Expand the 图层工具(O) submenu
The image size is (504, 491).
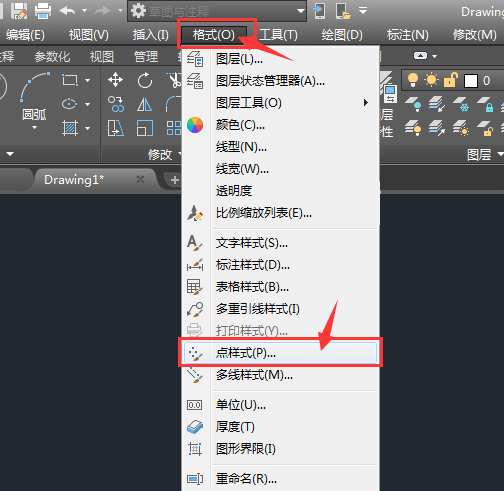[x=280, y=103]
